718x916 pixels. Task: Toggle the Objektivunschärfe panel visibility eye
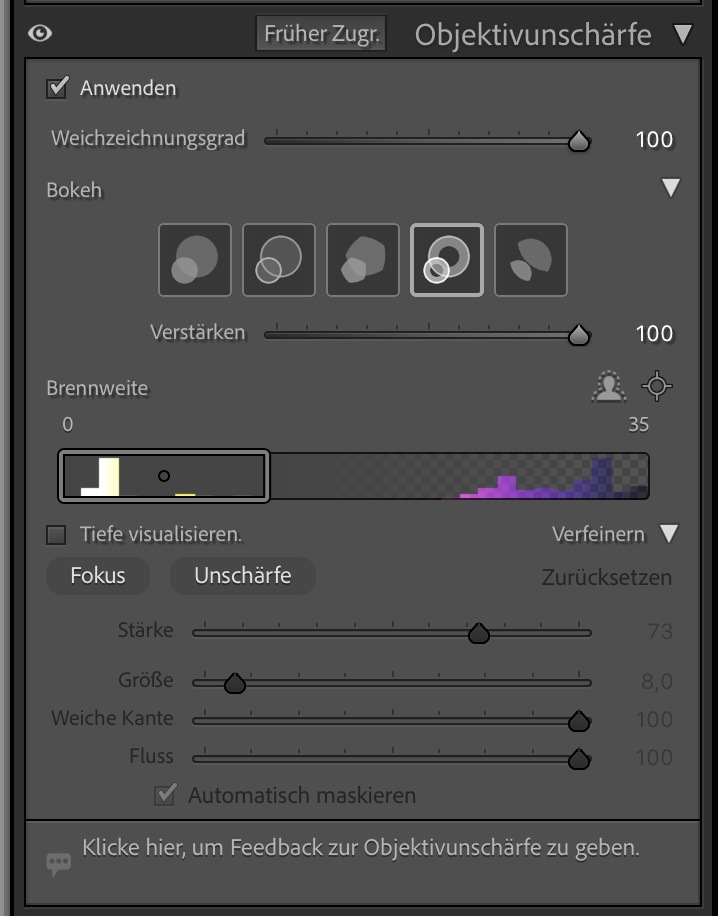pos(40,33)
